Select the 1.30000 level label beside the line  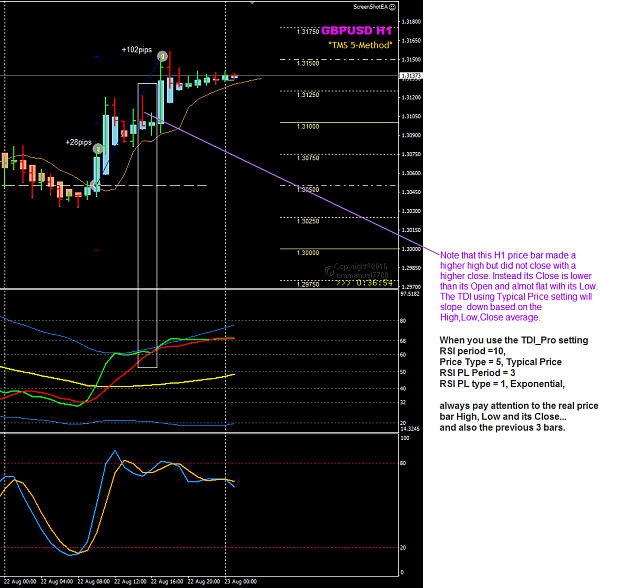[x=308, y=252]
